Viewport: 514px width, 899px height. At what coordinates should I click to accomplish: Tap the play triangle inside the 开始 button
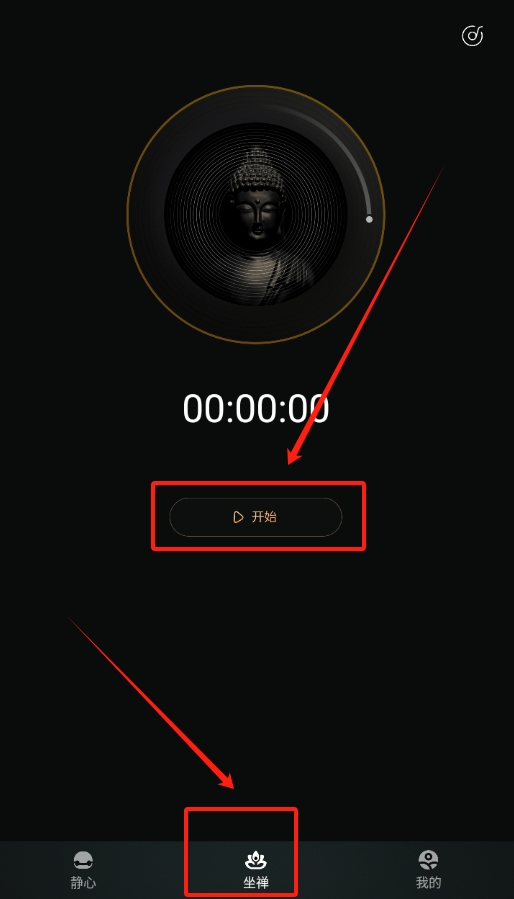tap(238, 517)
